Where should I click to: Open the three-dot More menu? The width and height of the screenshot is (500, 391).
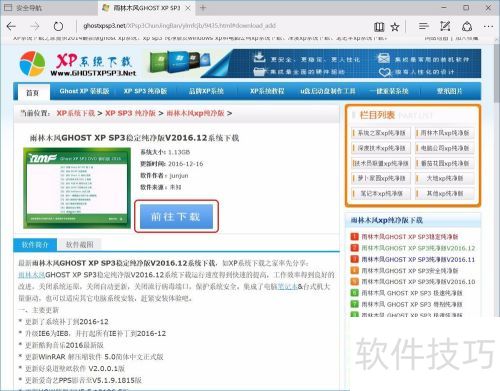click(x=488, y=26)
